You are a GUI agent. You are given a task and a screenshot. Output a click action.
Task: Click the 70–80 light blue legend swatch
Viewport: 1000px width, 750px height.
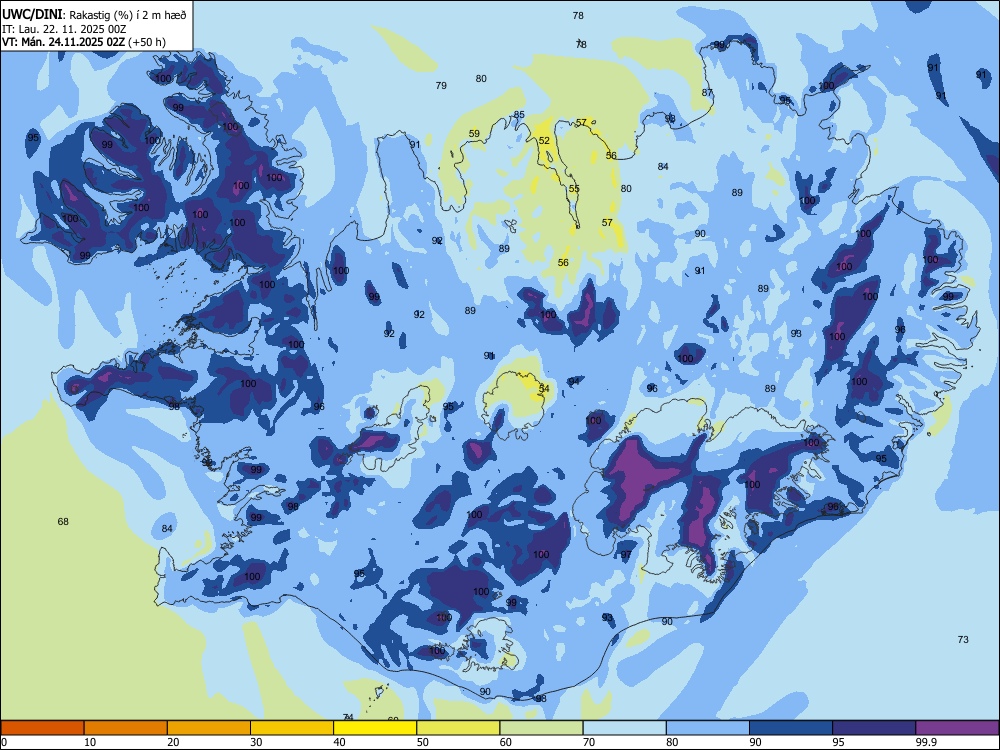point(624,728)
